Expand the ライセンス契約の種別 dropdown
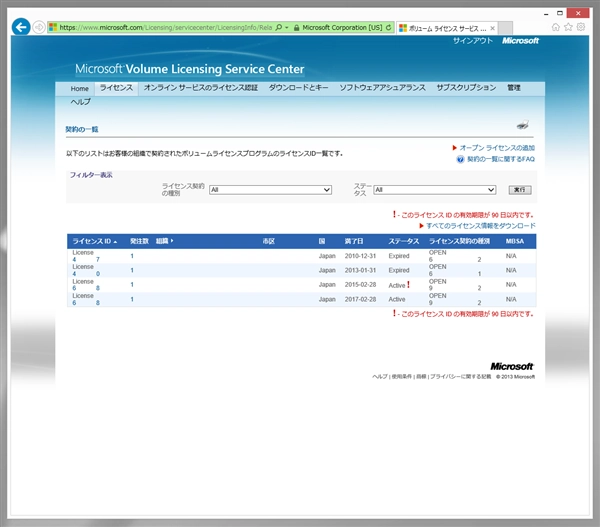 click(x=270, y=190)
